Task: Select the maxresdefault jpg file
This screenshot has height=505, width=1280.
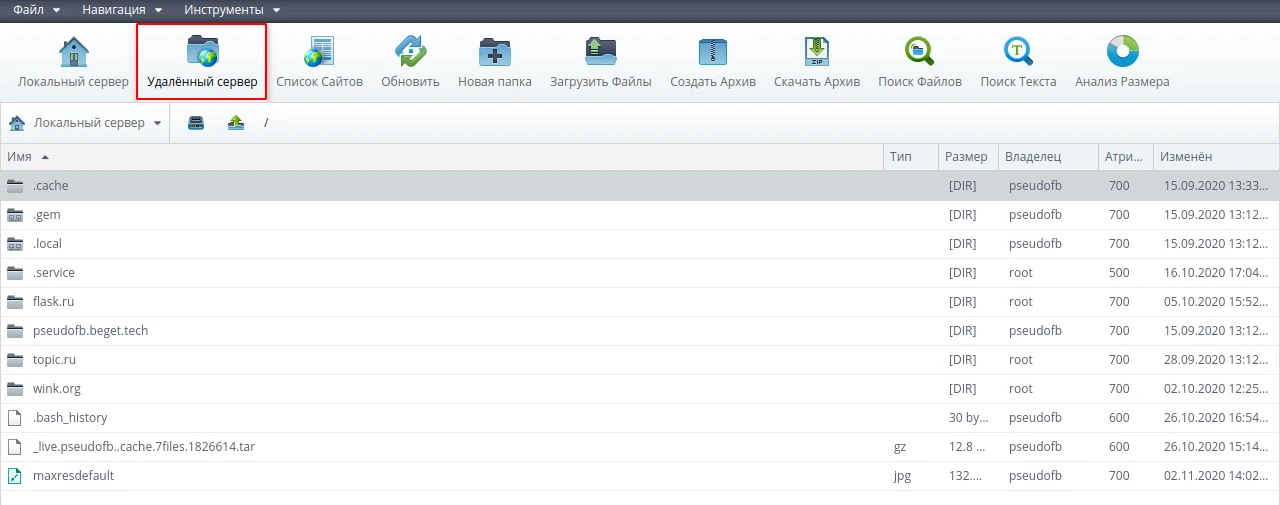Action: (x=73, y=476)
